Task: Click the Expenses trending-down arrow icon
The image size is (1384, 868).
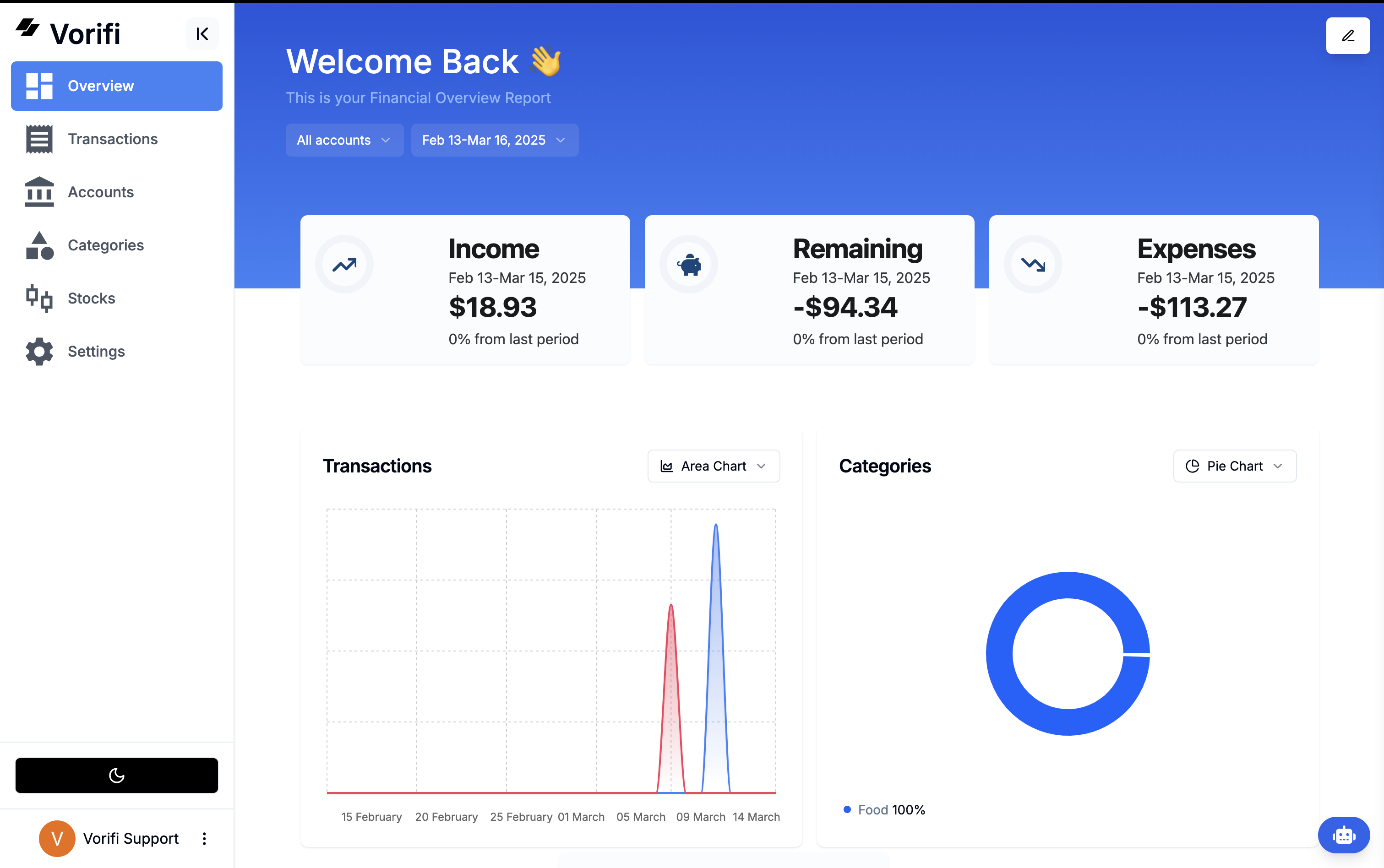Action: 1033,264
